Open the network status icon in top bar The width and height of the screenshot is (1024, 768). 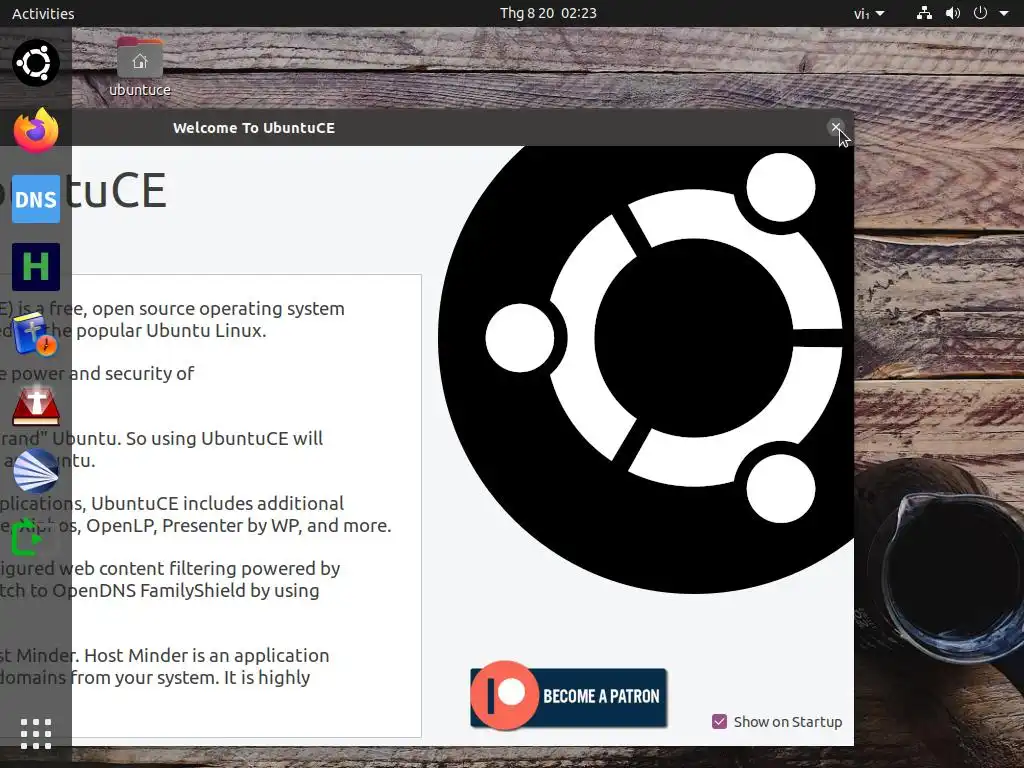coord(924,13)
